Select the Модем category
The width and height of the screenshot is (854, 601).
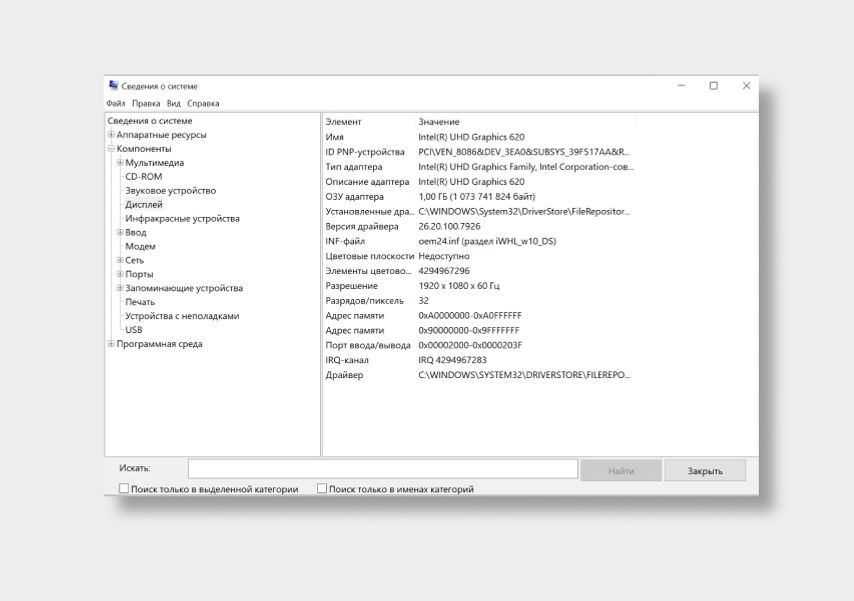tap(141, 246)
